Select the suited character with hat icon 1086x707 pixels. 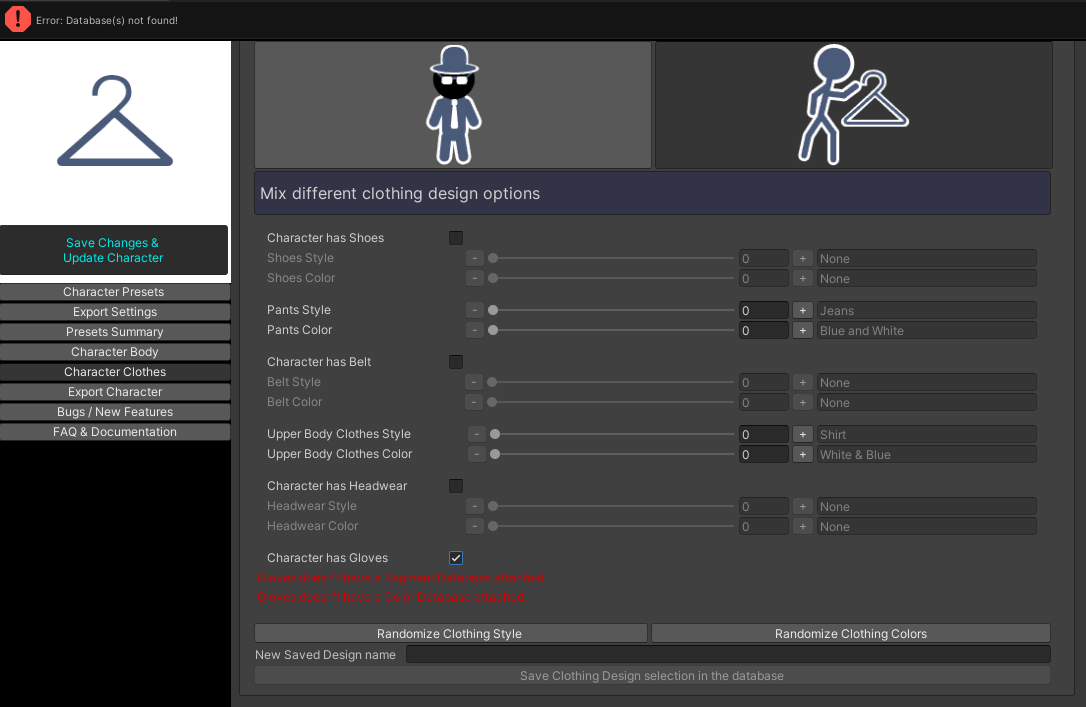coord(453,105)
